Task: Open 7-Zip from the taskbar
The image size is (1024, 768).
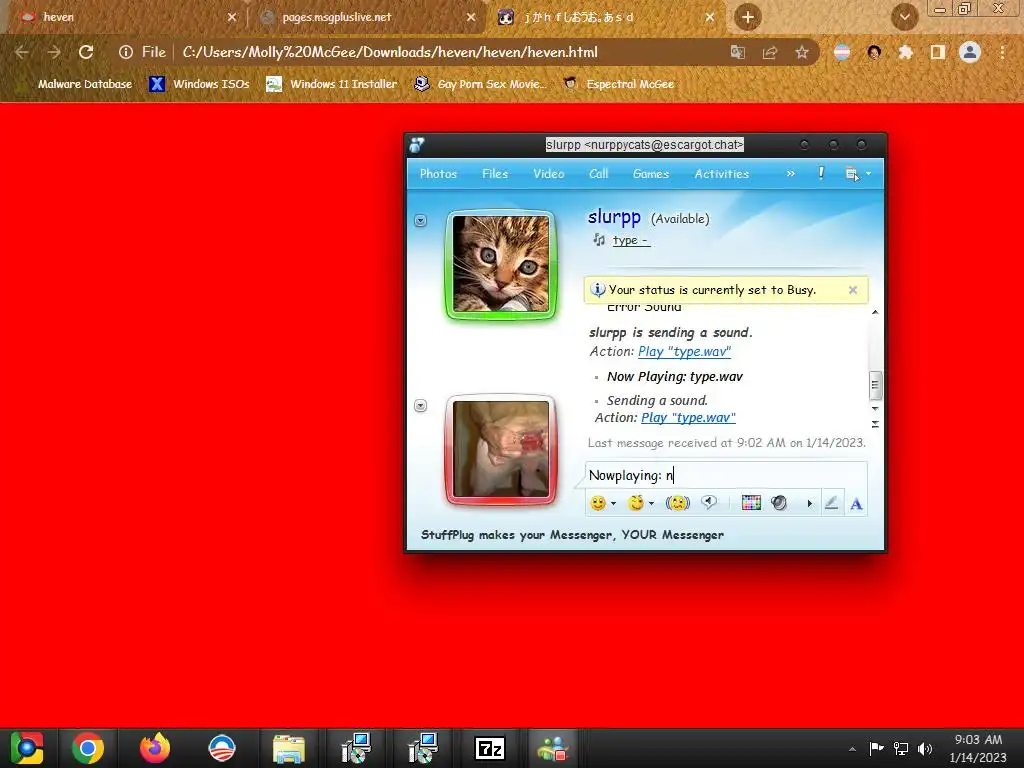Action: (490, 748)
